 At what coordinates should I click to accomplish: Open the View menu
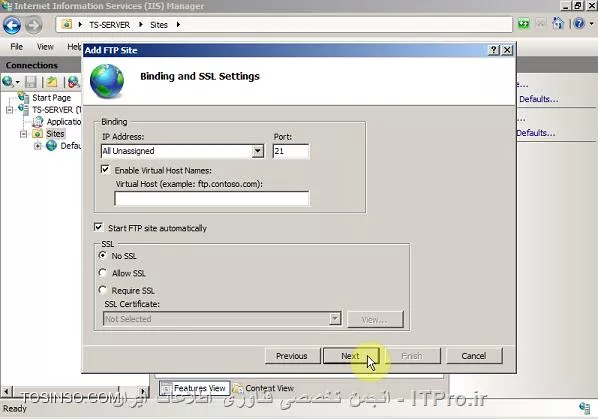(45, 47)
